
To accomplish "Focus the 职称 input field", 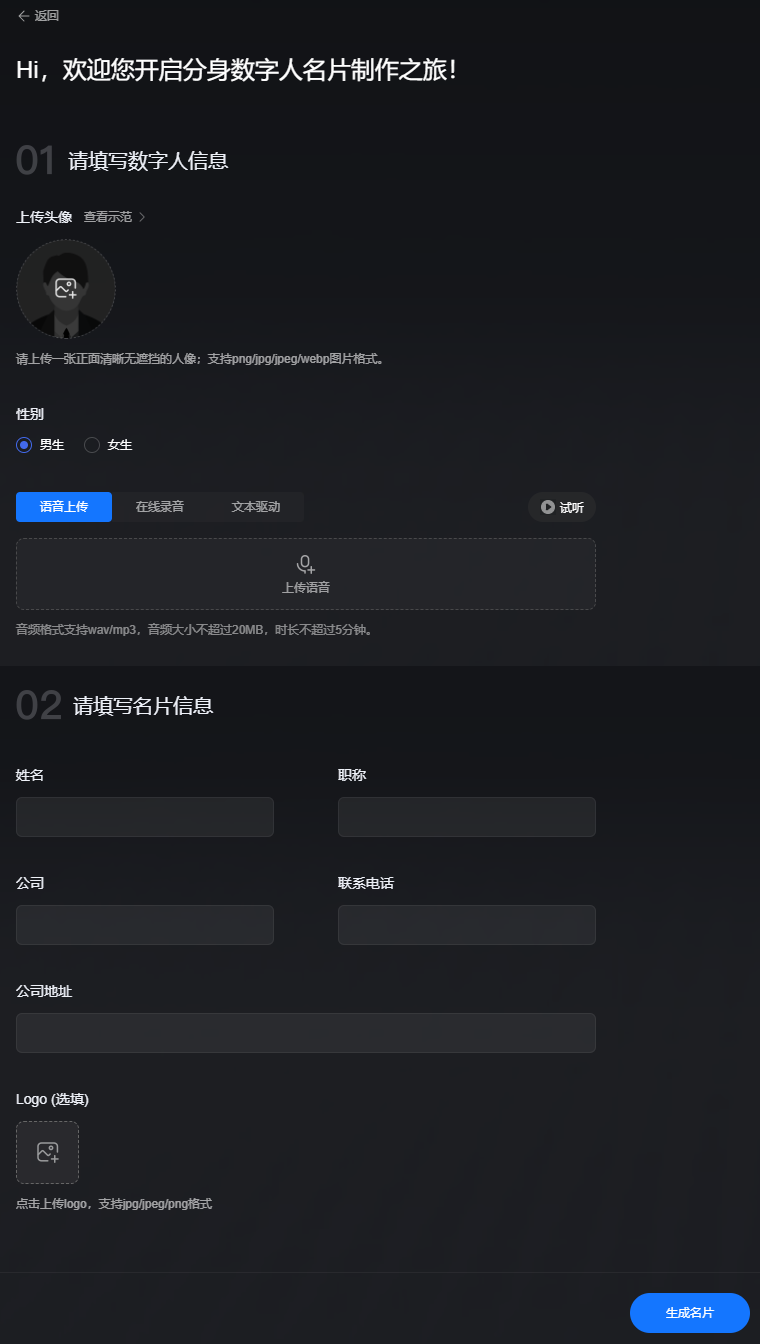I will coord(467,817).
